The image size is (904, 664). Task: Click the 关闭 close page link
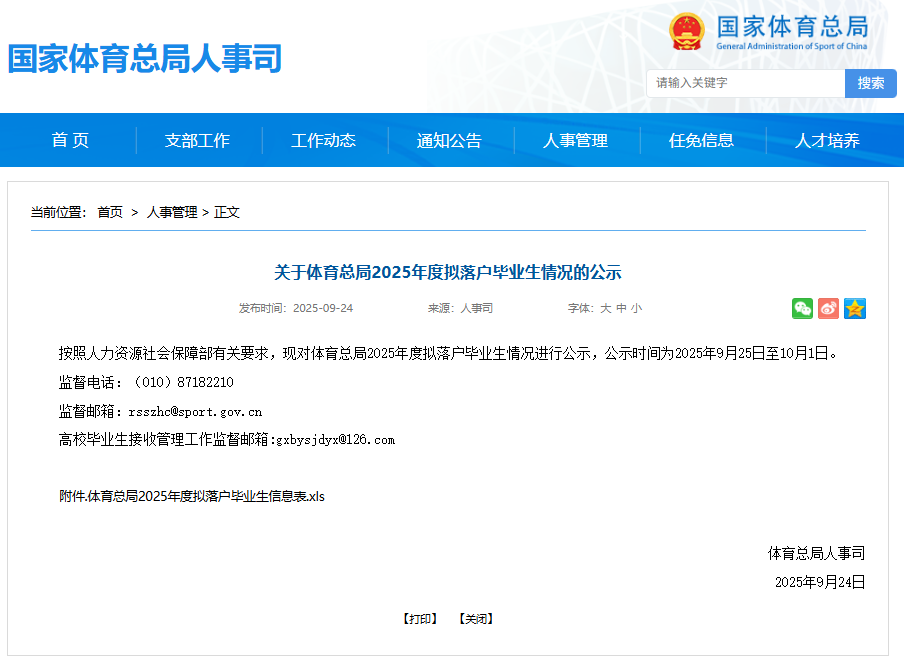(x=476, y=619)
